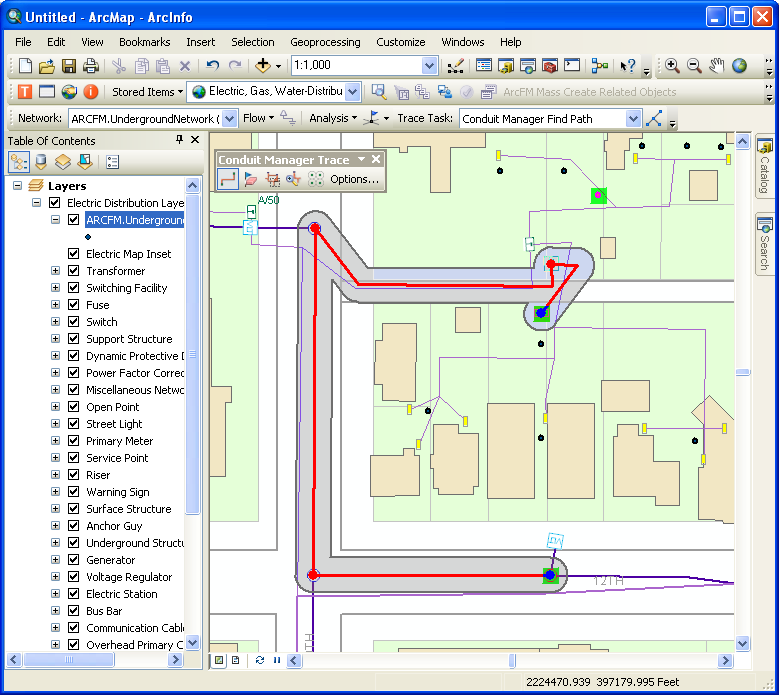Open the Windows menu
Viewport: 779px width, 695px height.
(463, 42)
